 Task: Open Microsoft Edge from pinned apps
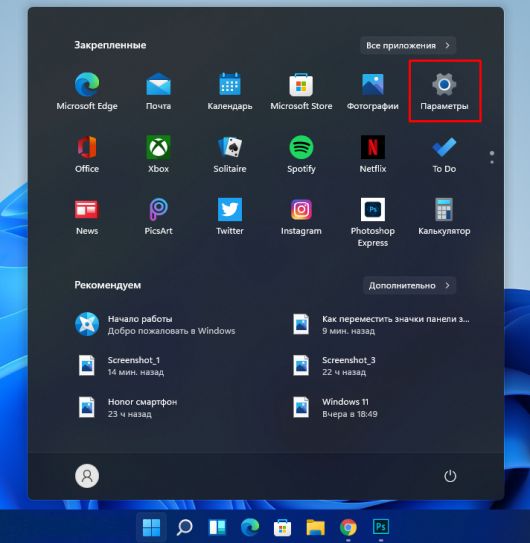click(87, 91)
